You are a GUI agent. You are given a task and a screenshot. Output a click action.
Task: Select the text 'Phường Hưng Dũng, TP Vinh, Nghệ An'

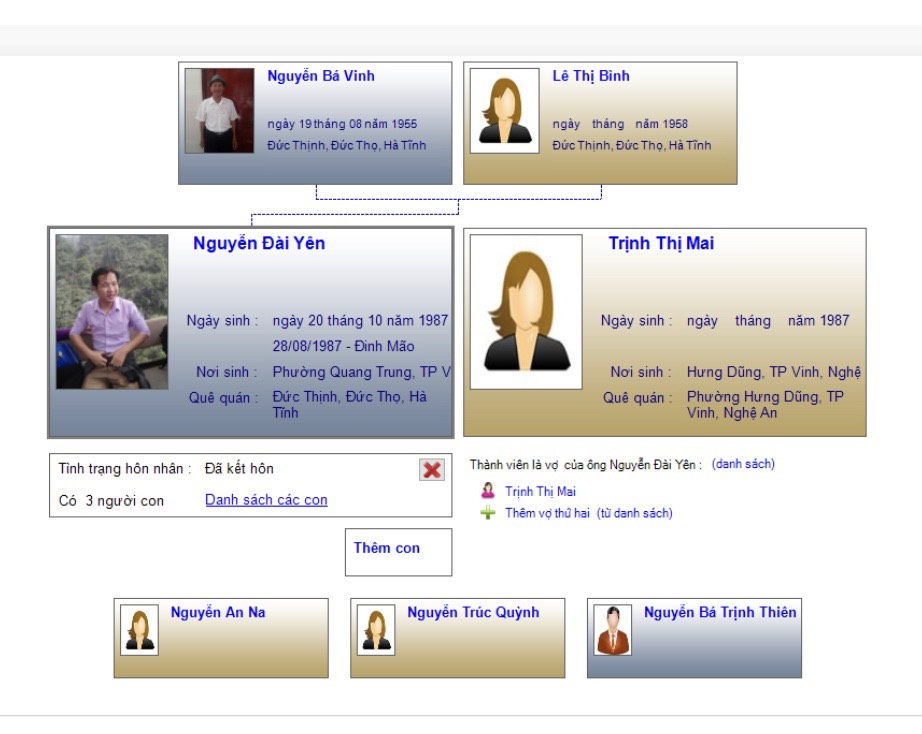[x=765, y=405]
